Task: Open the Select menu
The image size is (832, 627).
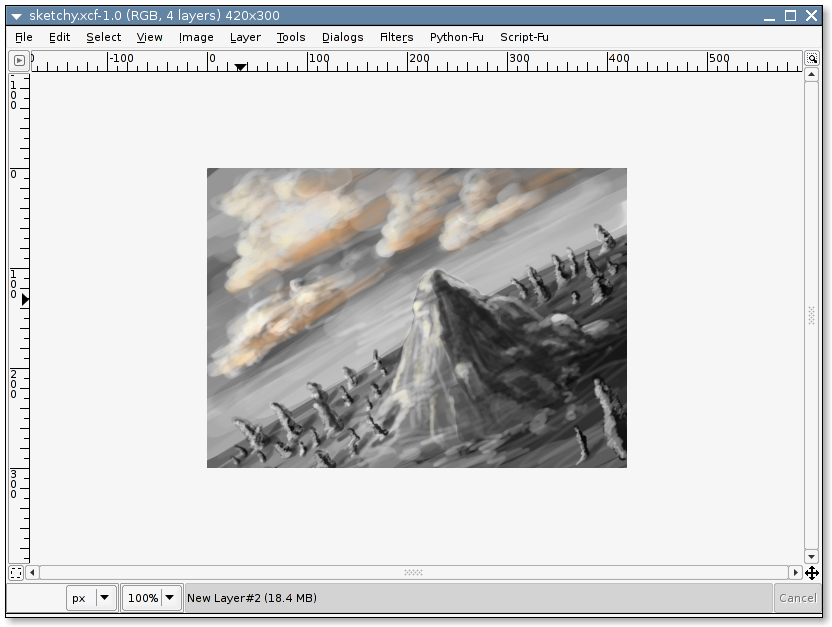Action: point(103,37)
